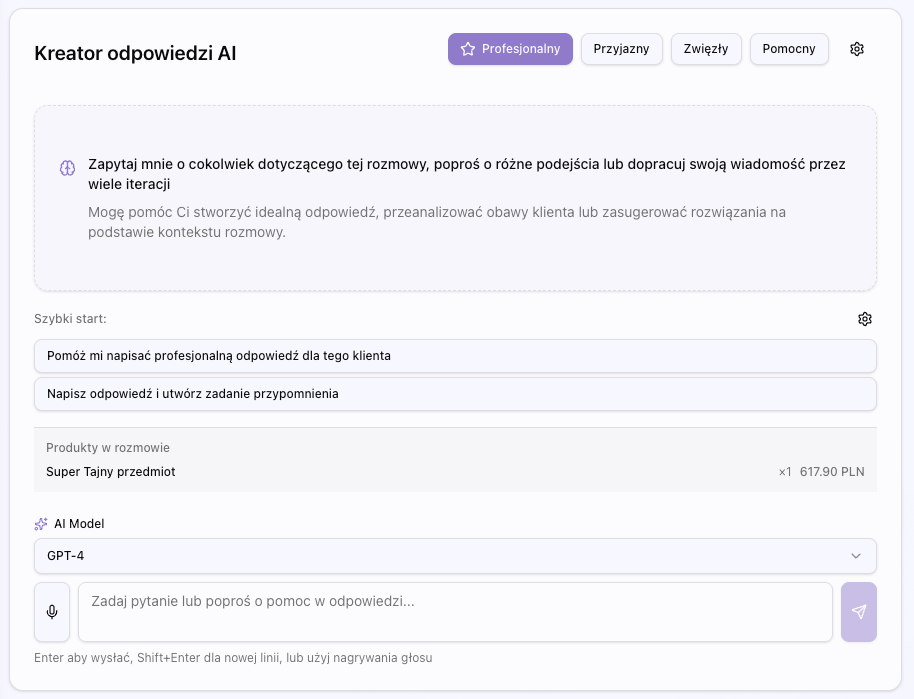This screenshot has width=914, height=699.
Task: Open the GPT-4 model selector
Action: [x=455, y=556]
